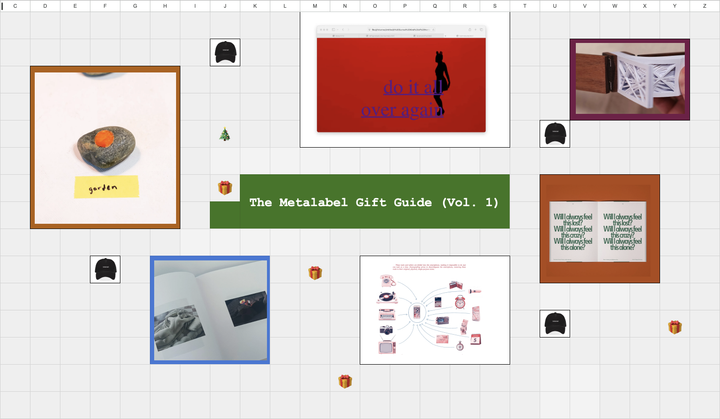This screenshot has width=720, height=419.
Task: Select column header Z
Action: pos(705,6)
